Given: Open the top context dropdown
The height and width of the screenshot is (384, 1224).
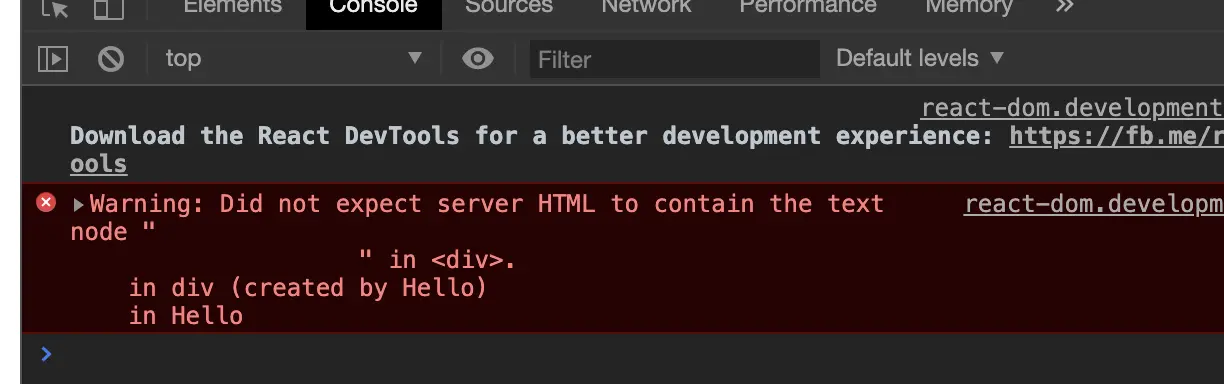Looking at the screenshot, I should (x=294, y=59).
